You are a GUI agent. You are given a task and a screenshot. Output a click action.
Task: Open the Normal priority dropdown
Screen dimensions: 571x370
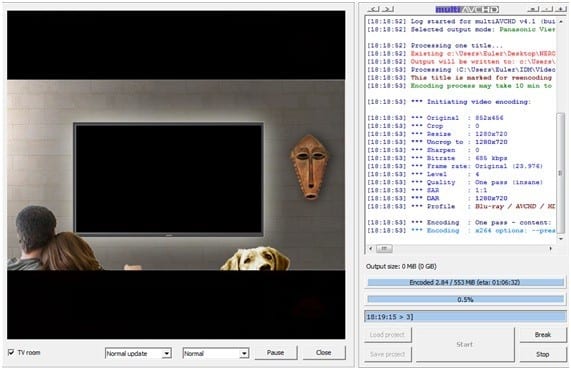pos(216,353)
